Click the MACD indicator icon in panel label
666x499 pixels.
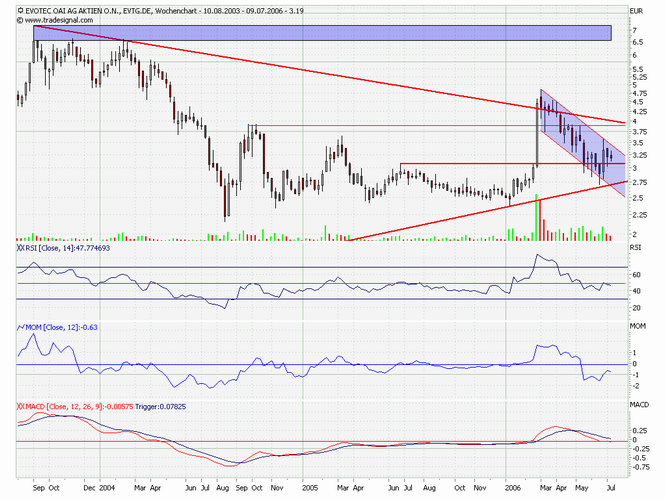tap(21, 407)
